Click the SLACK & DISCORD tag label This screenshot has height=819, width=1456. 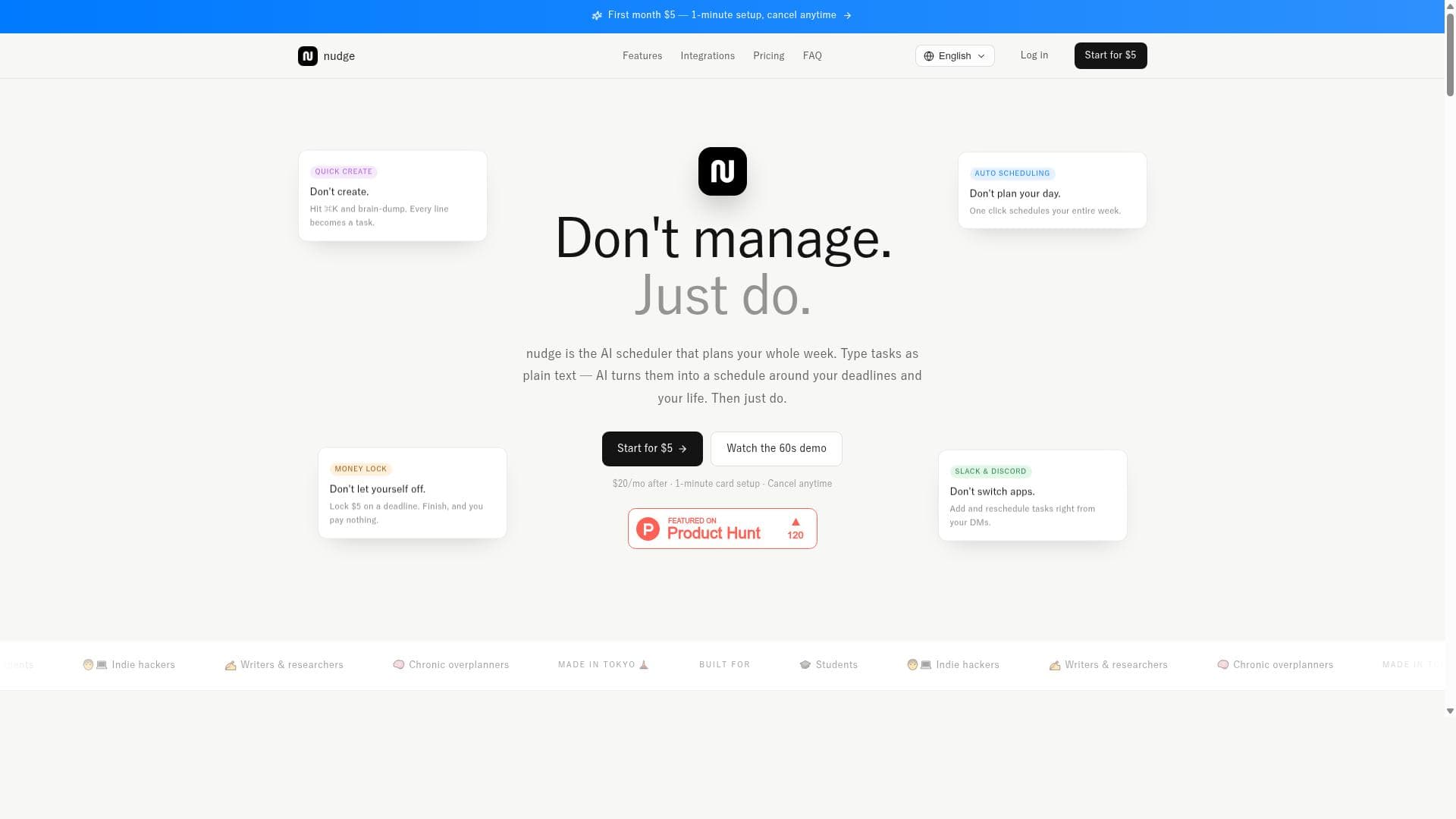click(990, 472)
